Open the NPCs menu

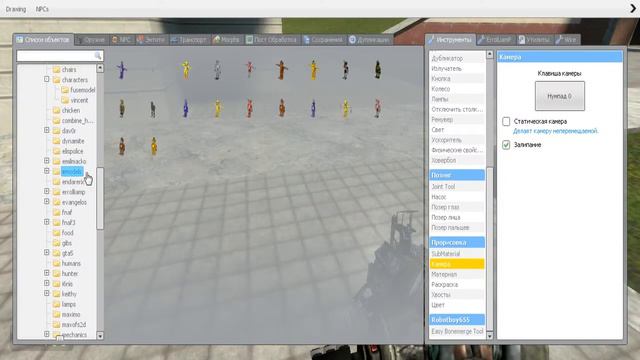pos(42,9)
